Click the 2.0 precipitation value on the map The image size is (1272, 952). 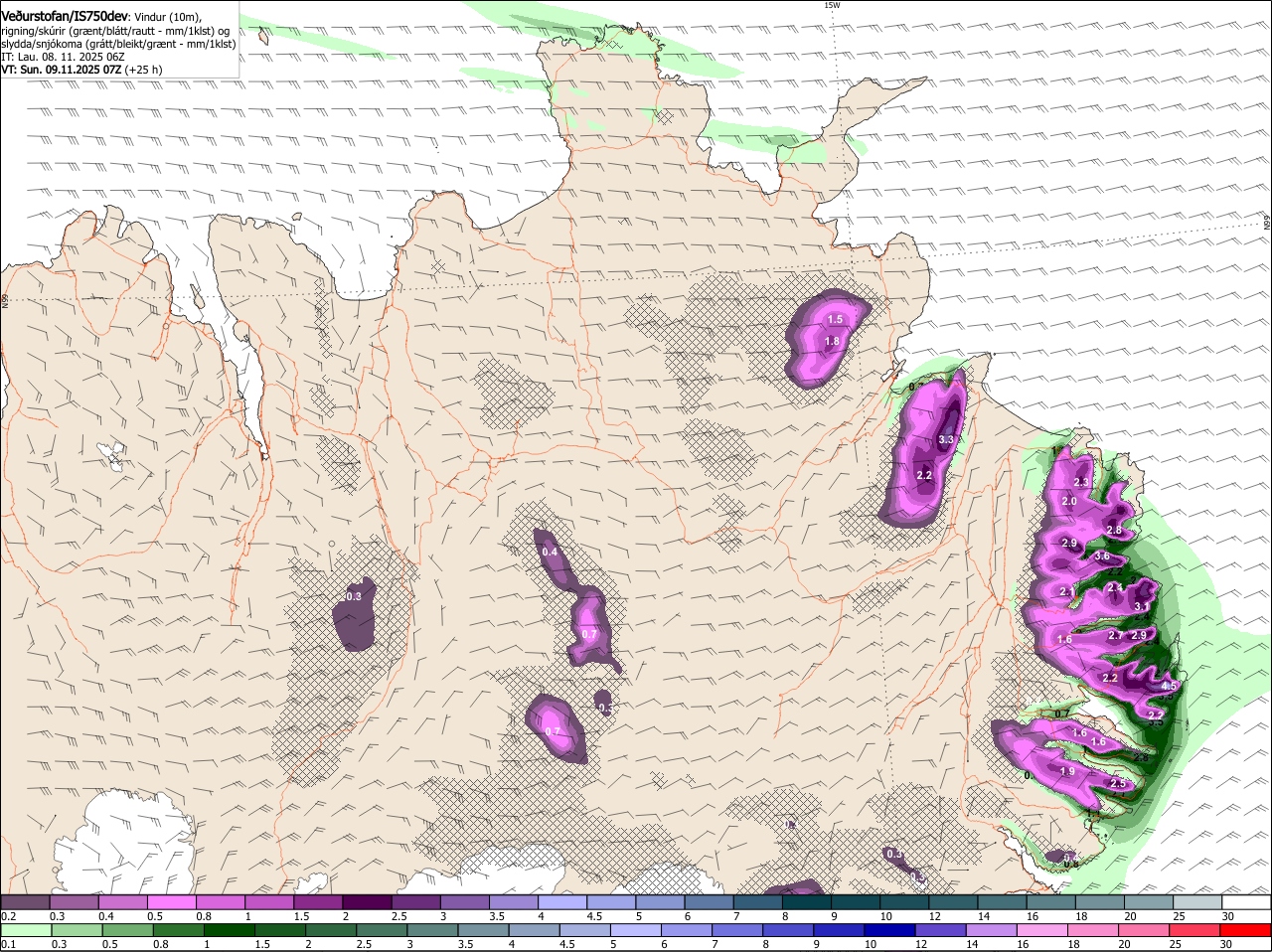tap(1069, 502)
